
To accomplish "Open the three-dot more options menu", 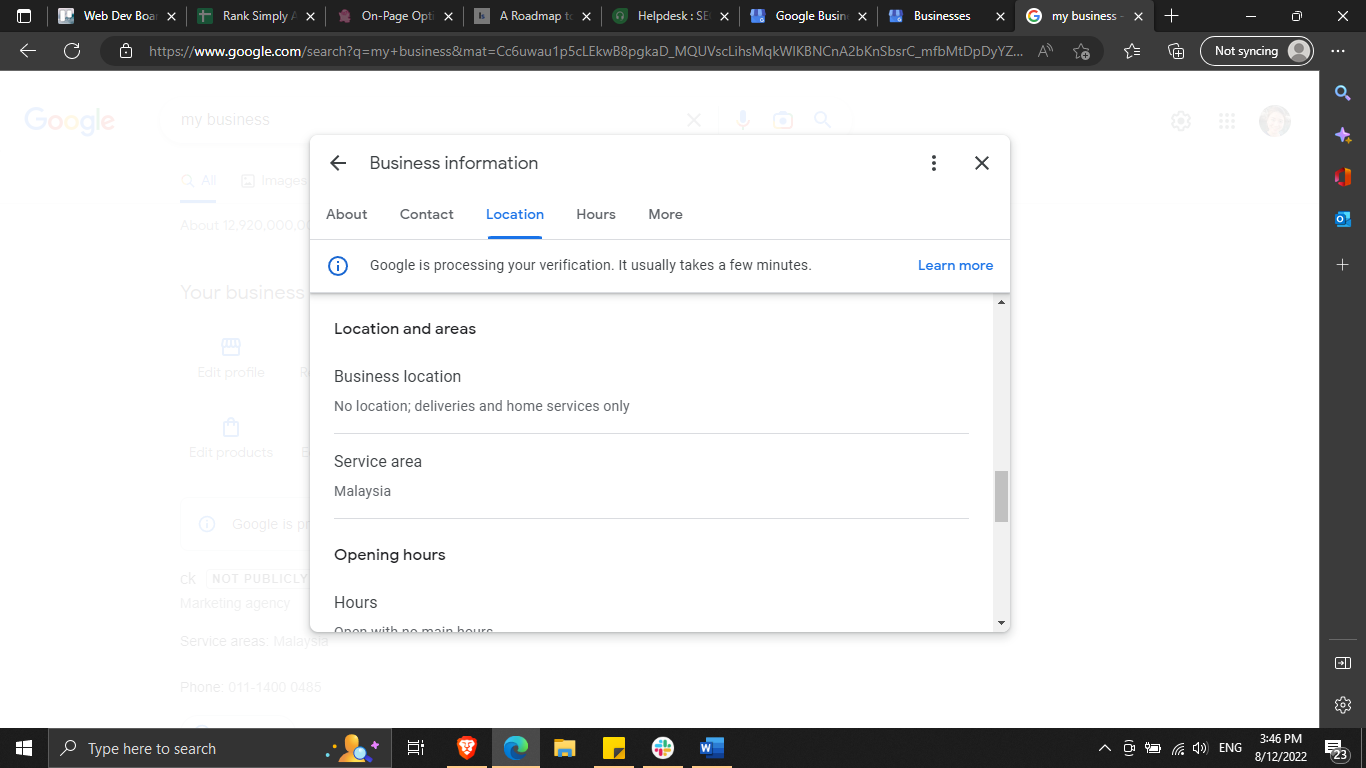I will [x=933, y=163].
